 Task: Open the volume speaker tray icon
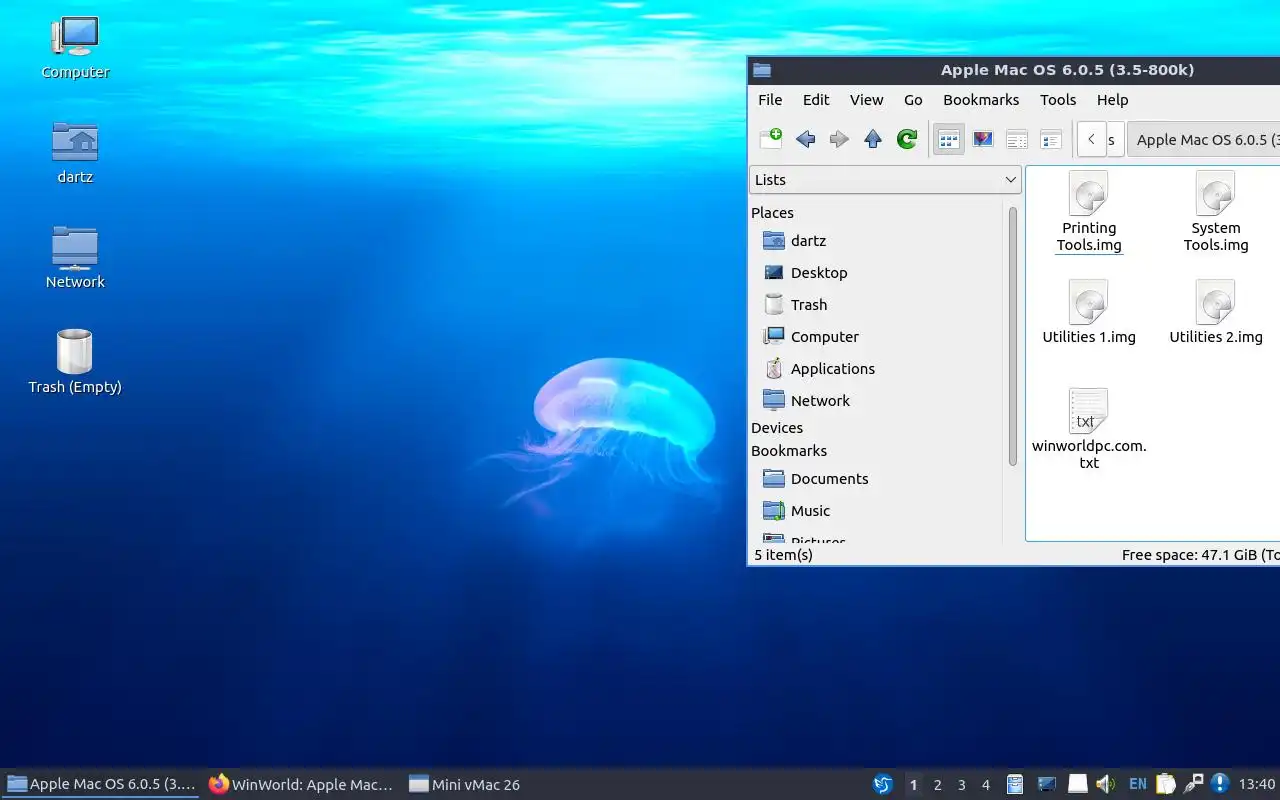click(1106, 785)
